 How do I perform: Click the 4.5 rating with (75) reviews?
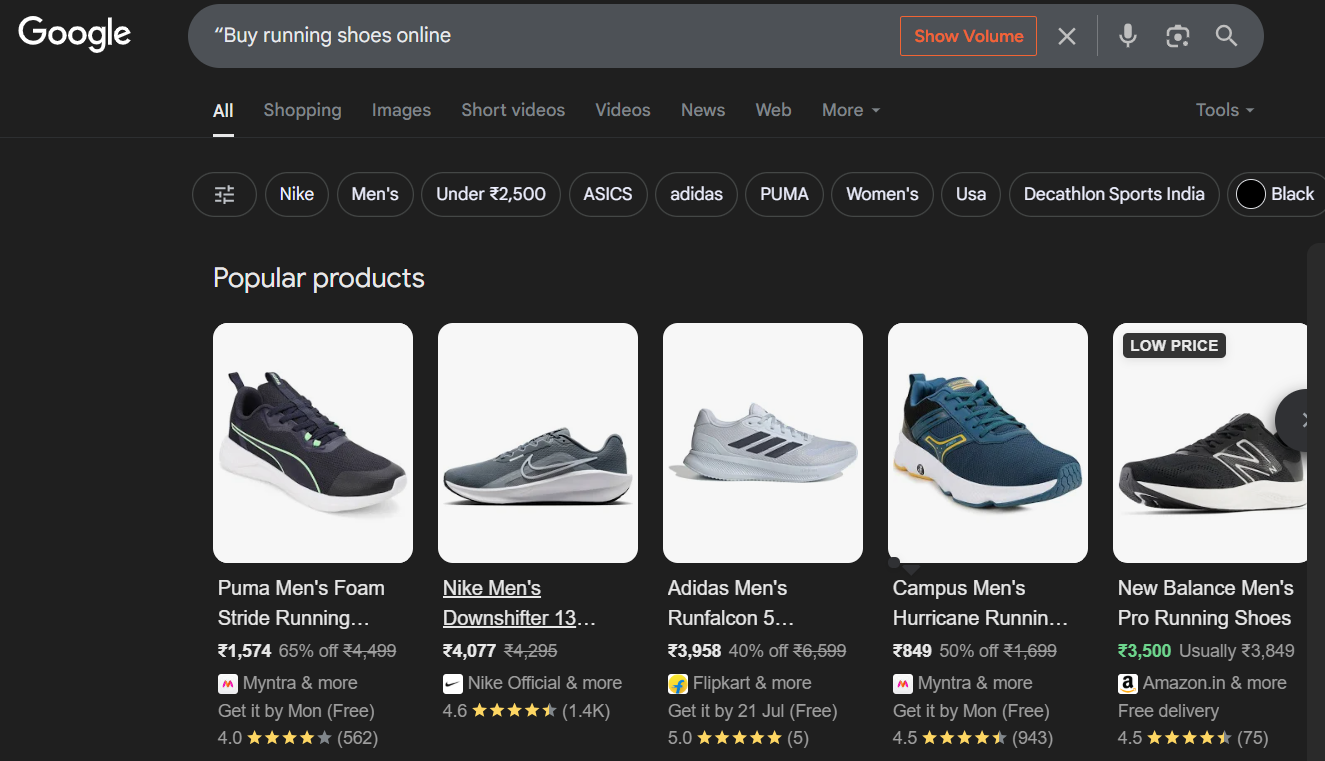[x=1193, y=739]
